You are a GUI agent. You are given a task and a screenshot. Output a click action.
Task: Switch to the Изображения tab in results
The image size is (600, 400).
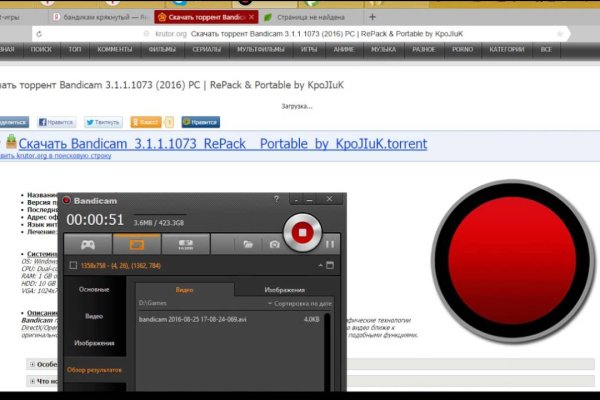pos(285,289)
